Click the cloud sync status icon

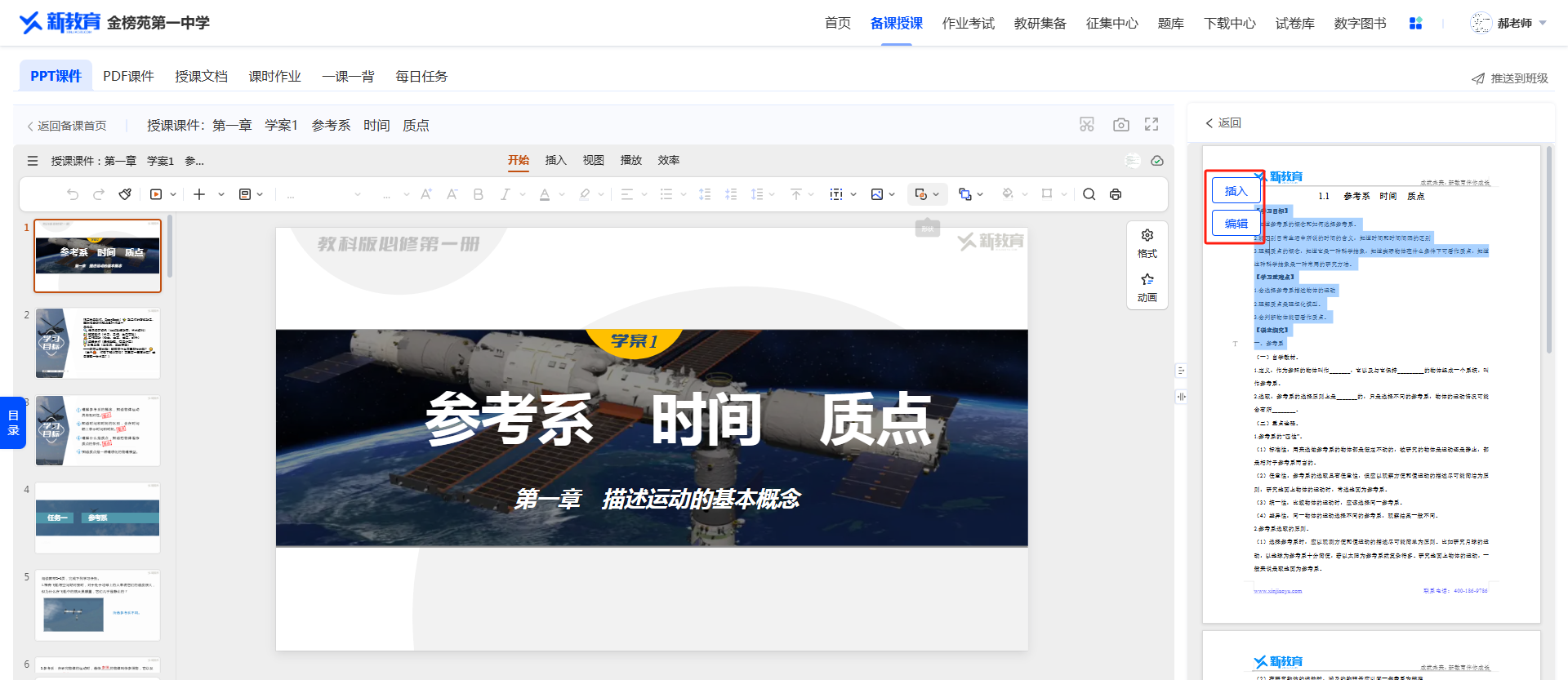point(1157,161)
